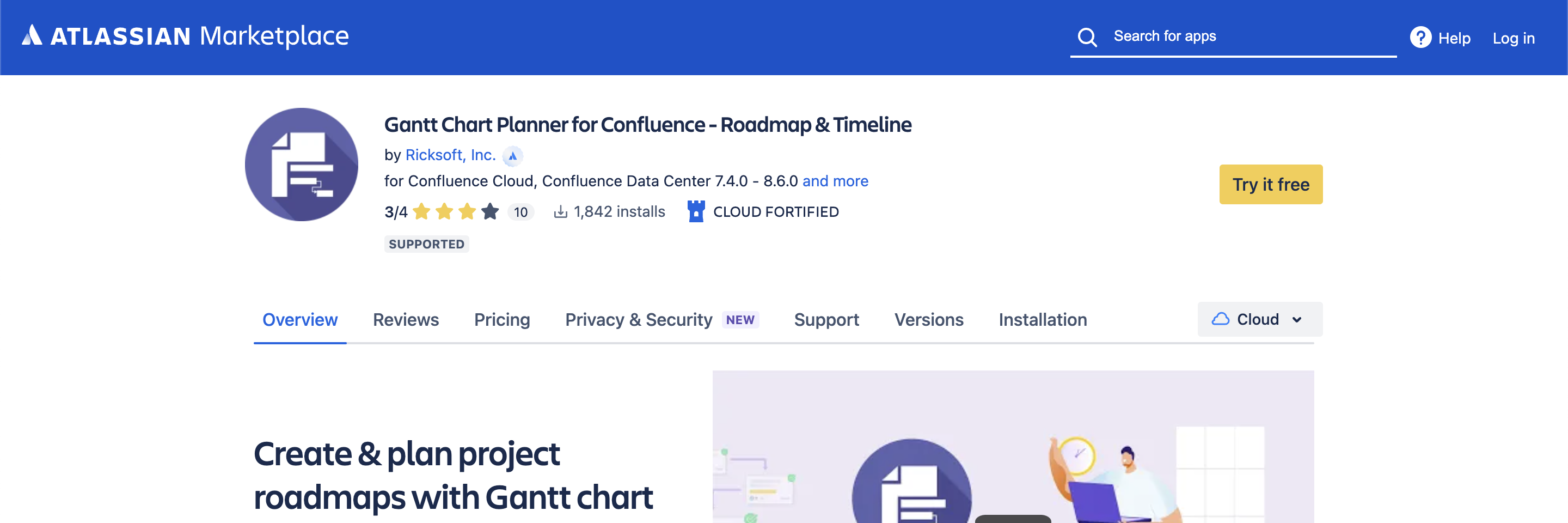Click the SUPPORTED badge
The image size is (1568, 523).
(x=426, y=244)
